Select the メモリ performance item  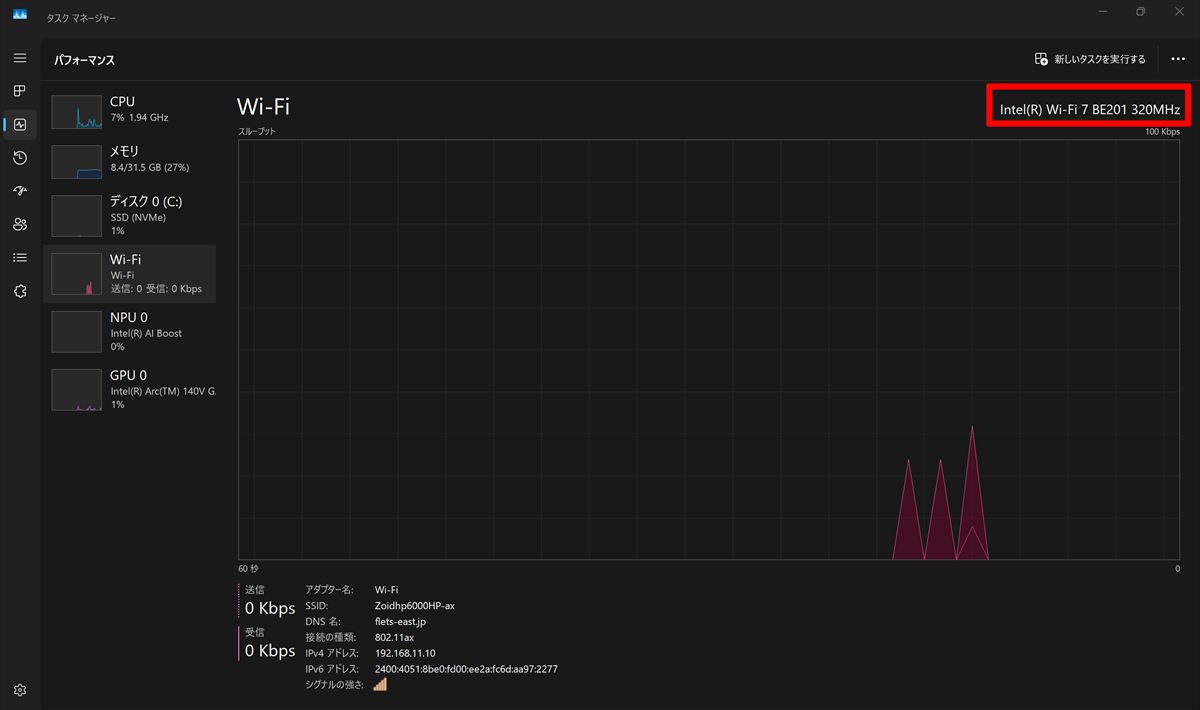click(x=129, y=161)
